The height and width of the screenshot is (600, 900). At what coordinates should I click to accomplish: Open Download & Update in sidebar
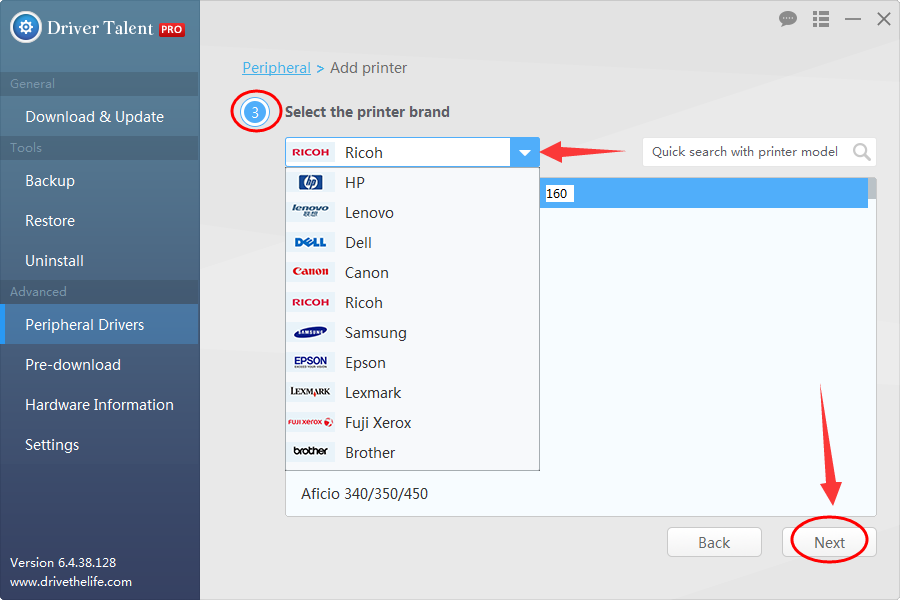tap(100, 117)
